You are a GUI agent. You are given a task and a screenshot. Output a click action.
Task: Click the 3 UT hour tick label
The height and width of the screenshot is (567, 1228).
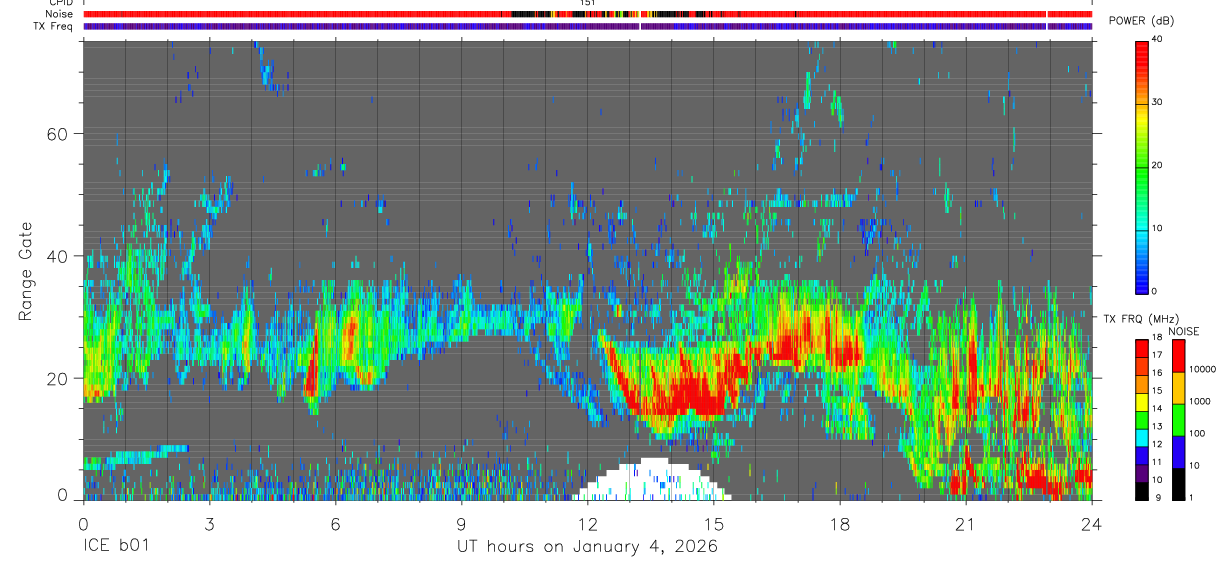[209, 523]
